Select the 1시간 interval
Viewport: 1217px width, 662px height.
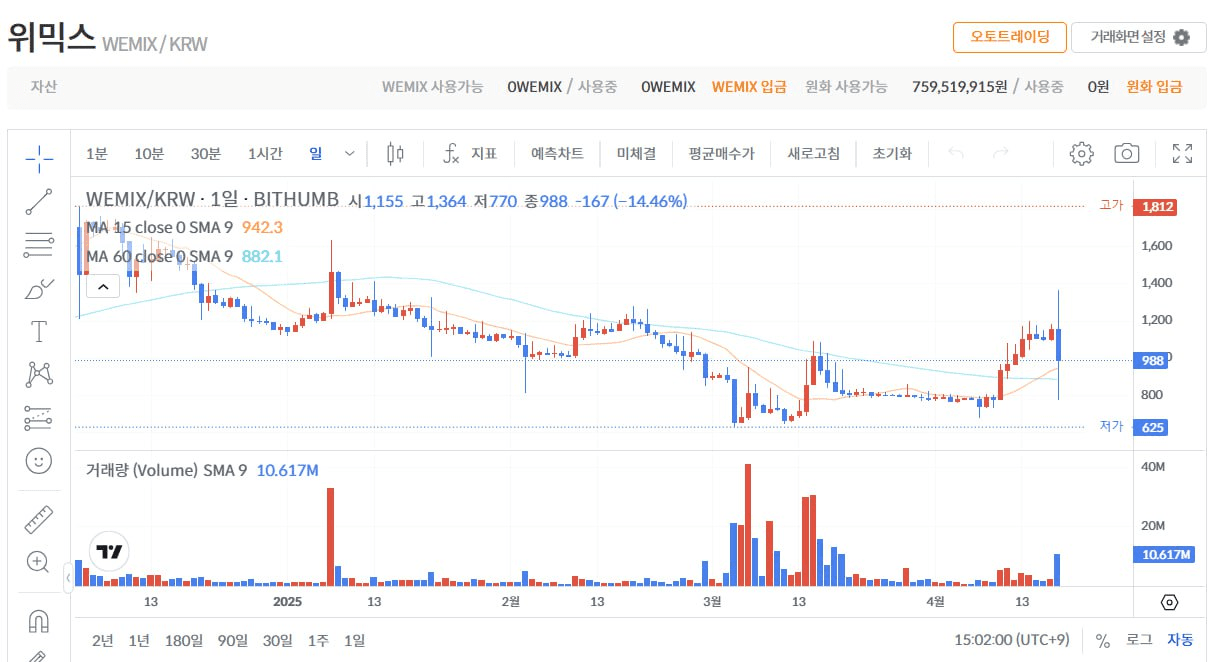pos(265,154)
